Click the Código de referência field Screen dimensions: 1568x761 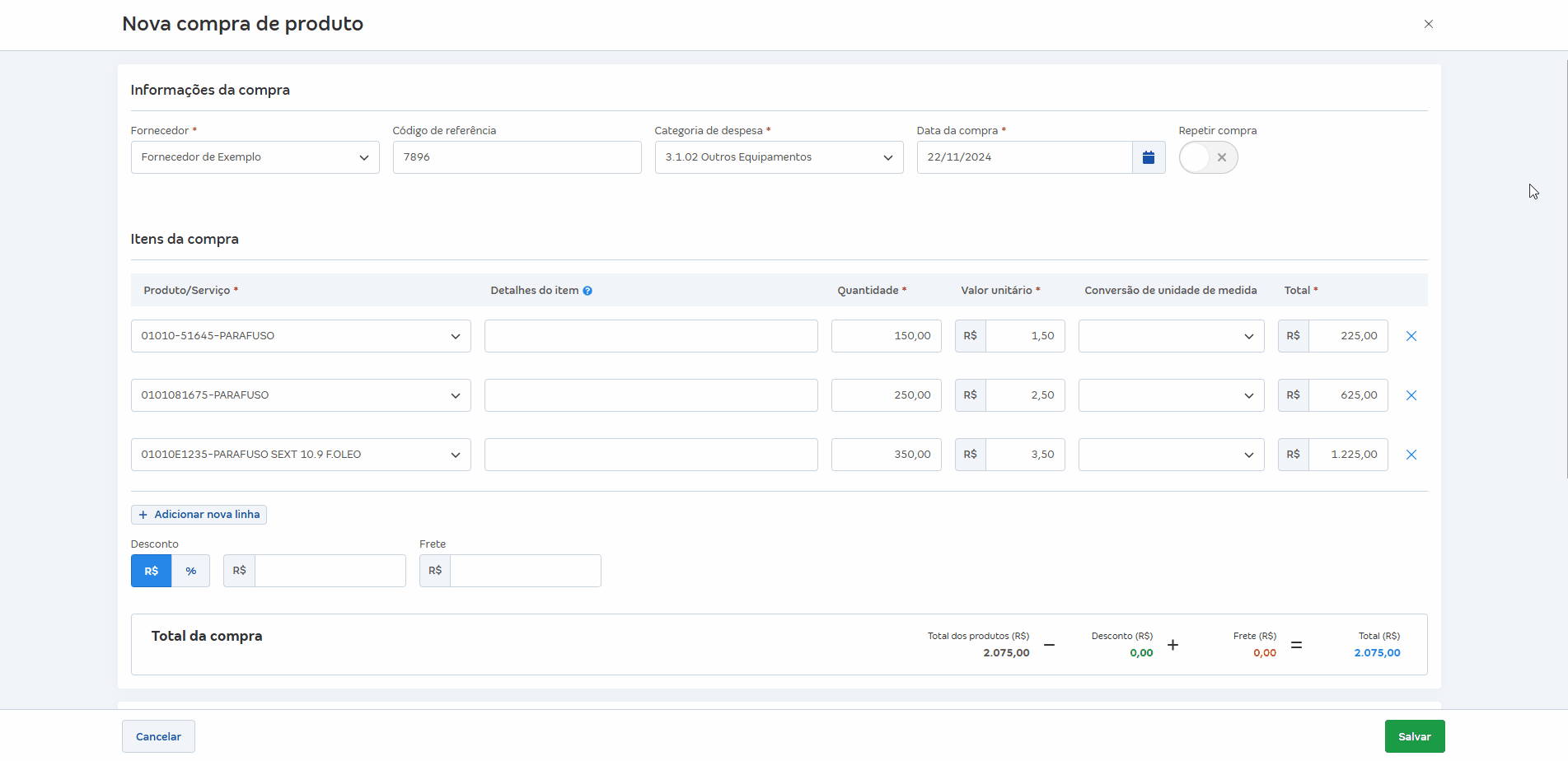point(517,157)
